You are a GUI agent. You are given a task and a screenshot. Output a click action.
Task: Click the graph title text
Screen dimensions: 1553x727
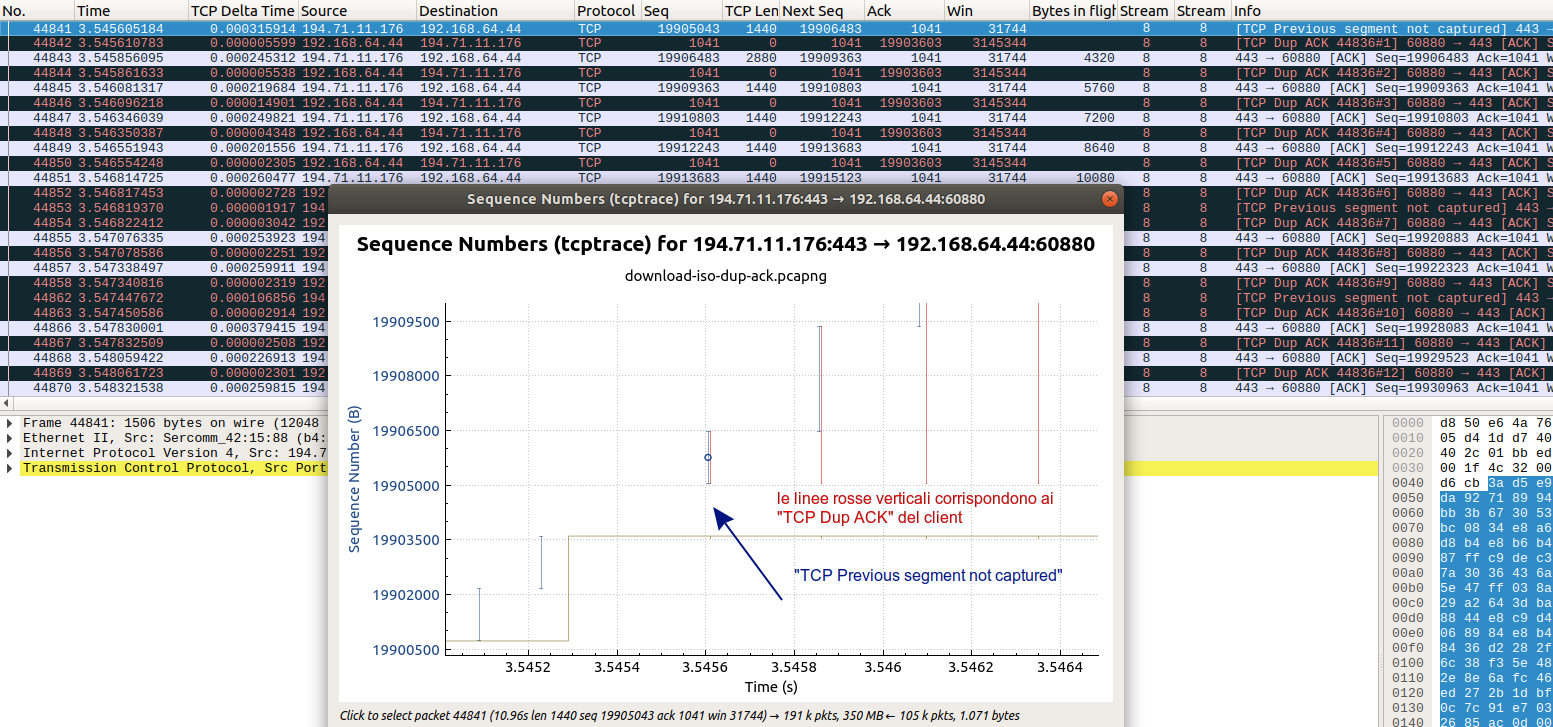click(726, 244)
